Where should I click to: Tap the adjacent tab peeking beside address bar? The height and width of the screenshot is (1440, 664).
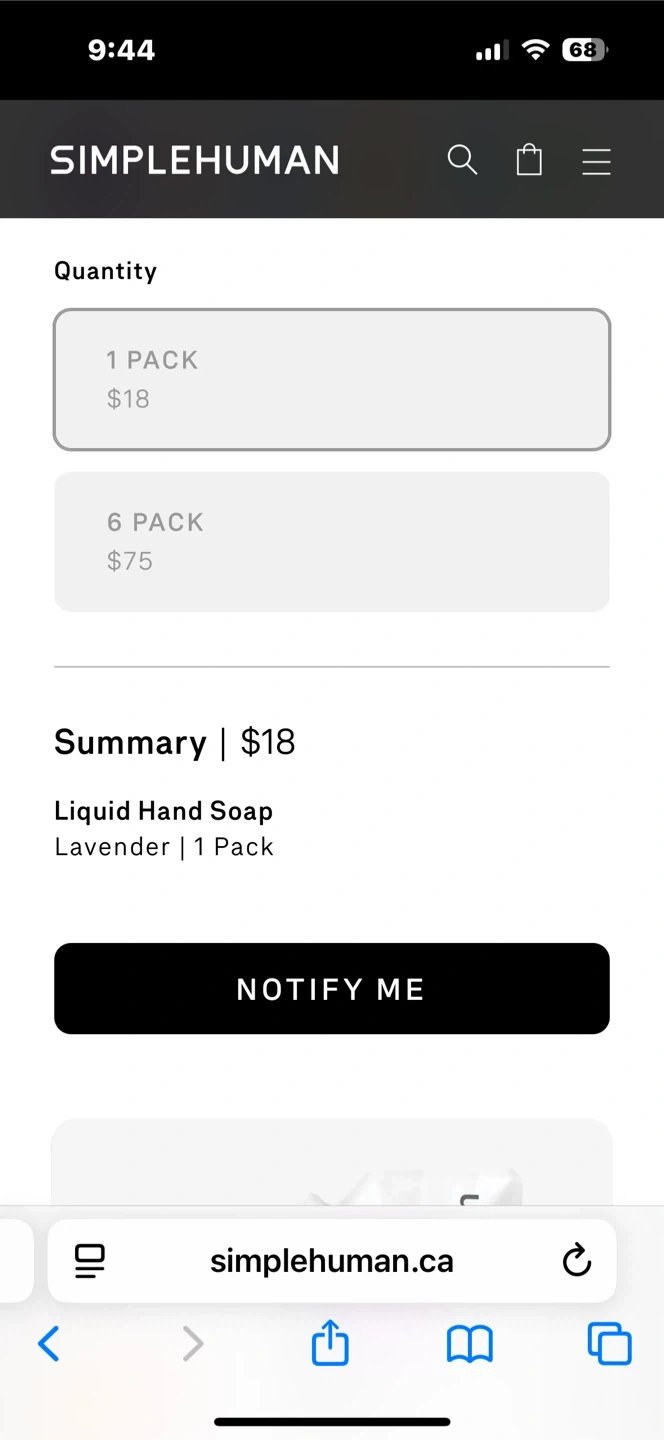click(14, 1261)
